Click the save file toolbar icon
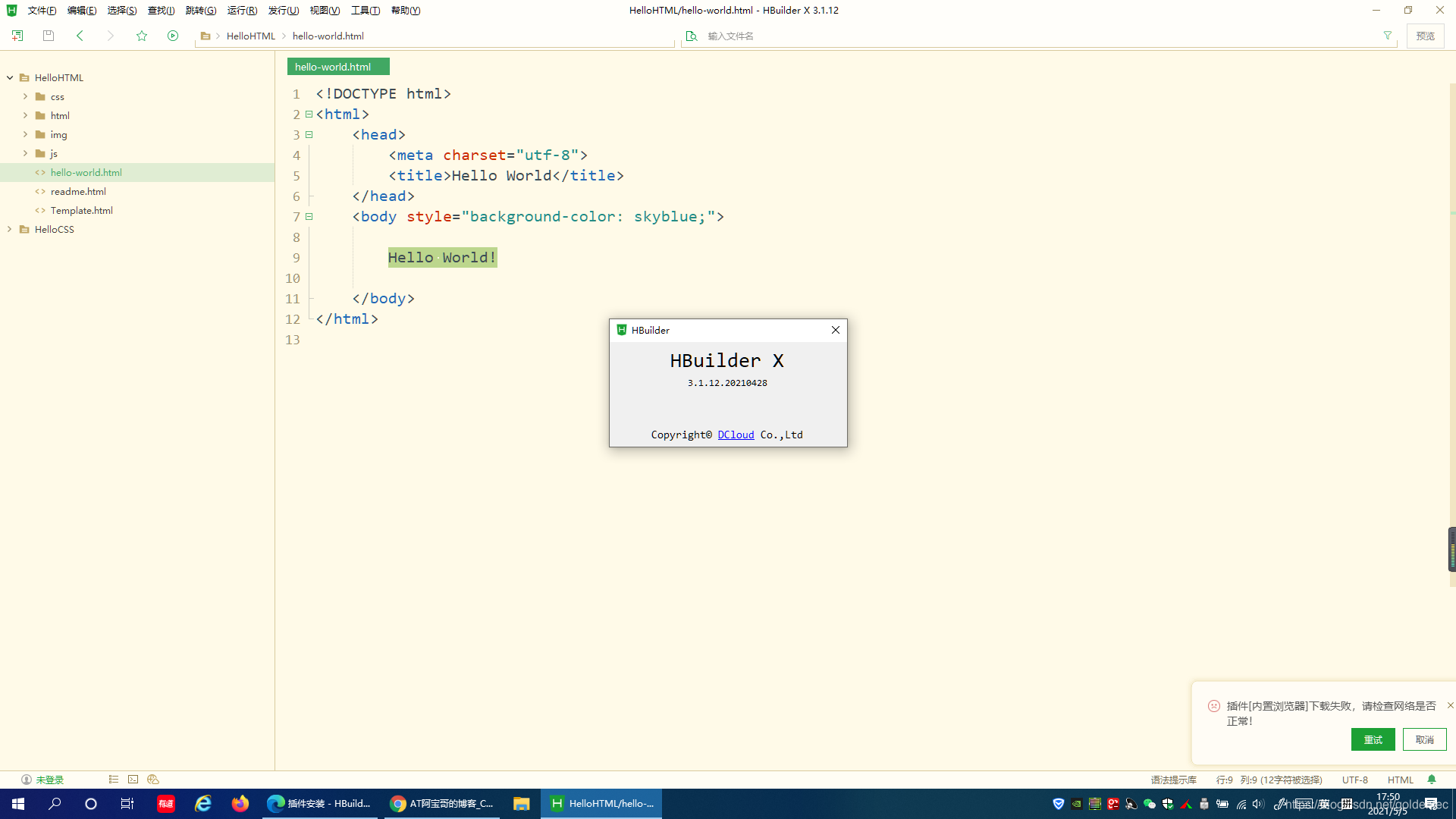The width and height of the screenshot is (1456, 819). click(x=49, y=36)
